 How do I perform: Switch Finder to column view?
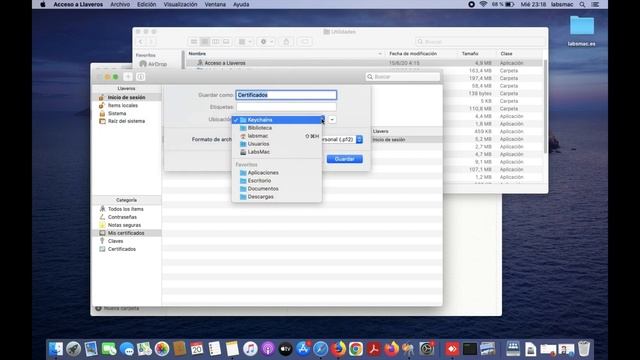point(215,42)
